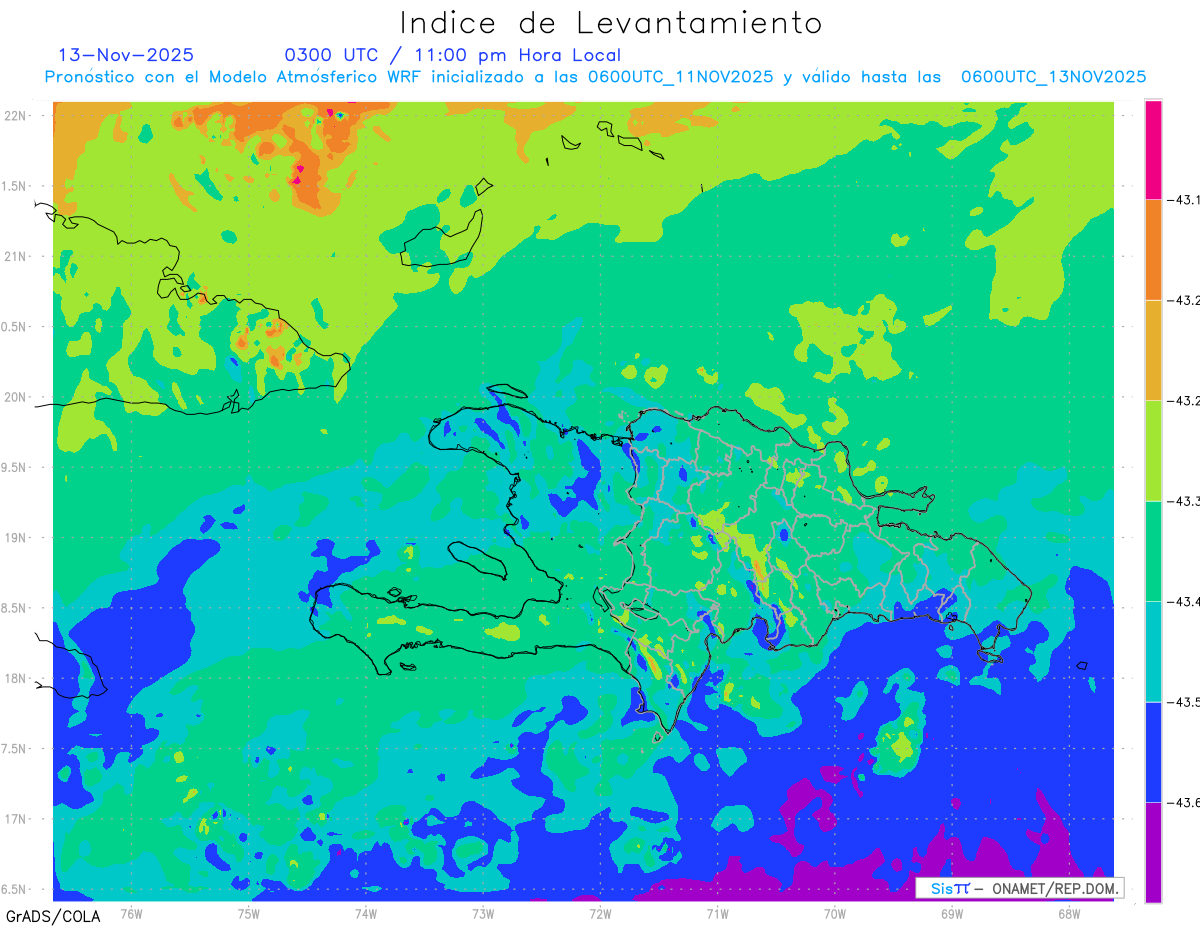Click the "20N" latitude label

click(x=15, y=397)
